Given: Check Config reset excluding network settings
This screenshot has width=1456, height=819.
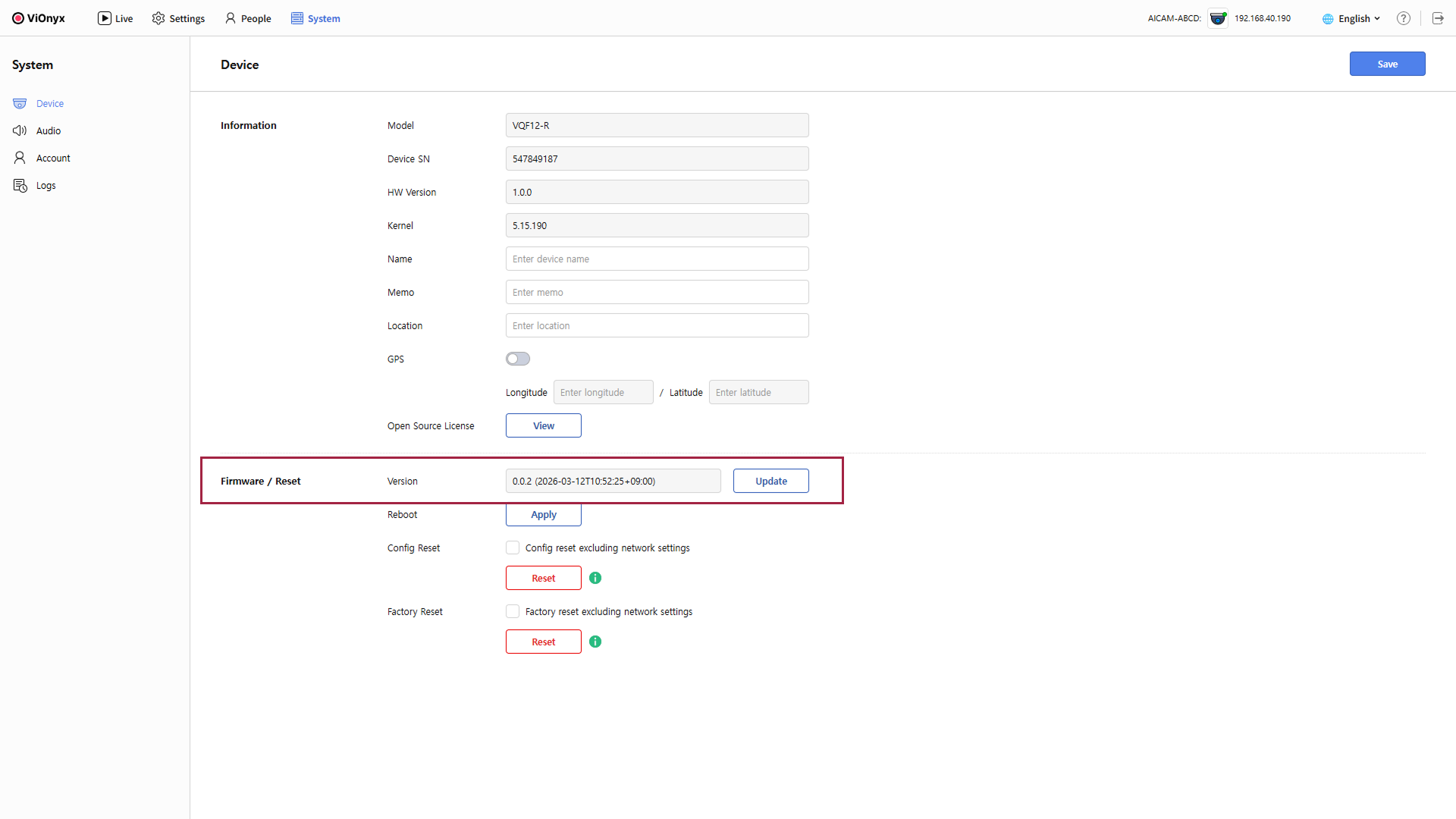Looking at the screenshot, I should (x=513, y=548).
